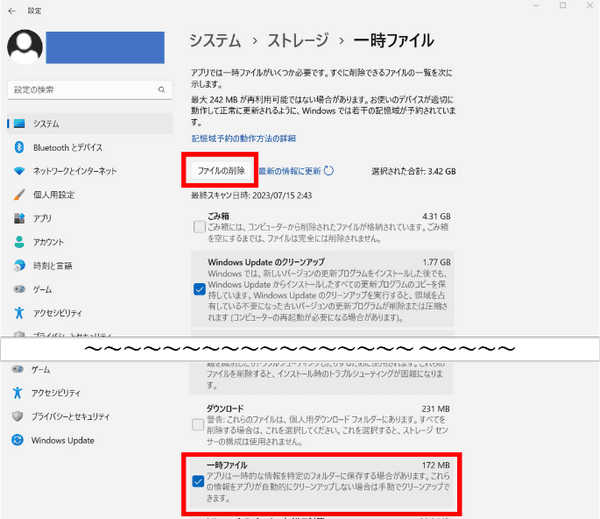Open プライバシーとセキュリティ shield icon
Screen dimensions: 600x519
(18, 416)
